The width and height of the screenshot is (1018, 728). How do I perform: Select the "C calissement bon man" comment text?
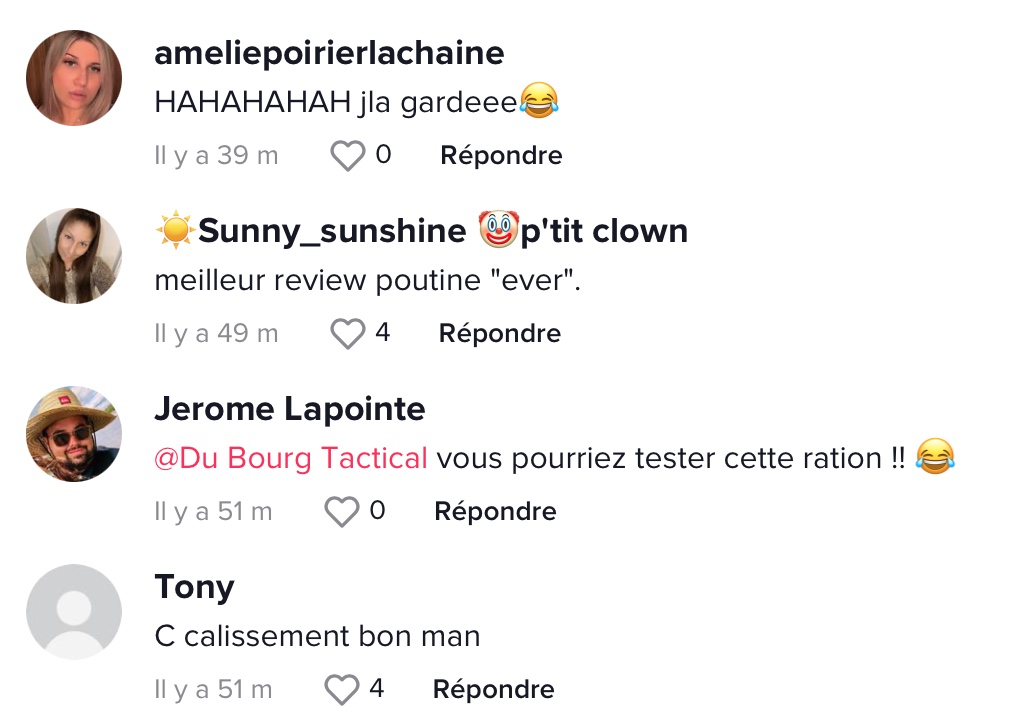(x=317, y=636)
